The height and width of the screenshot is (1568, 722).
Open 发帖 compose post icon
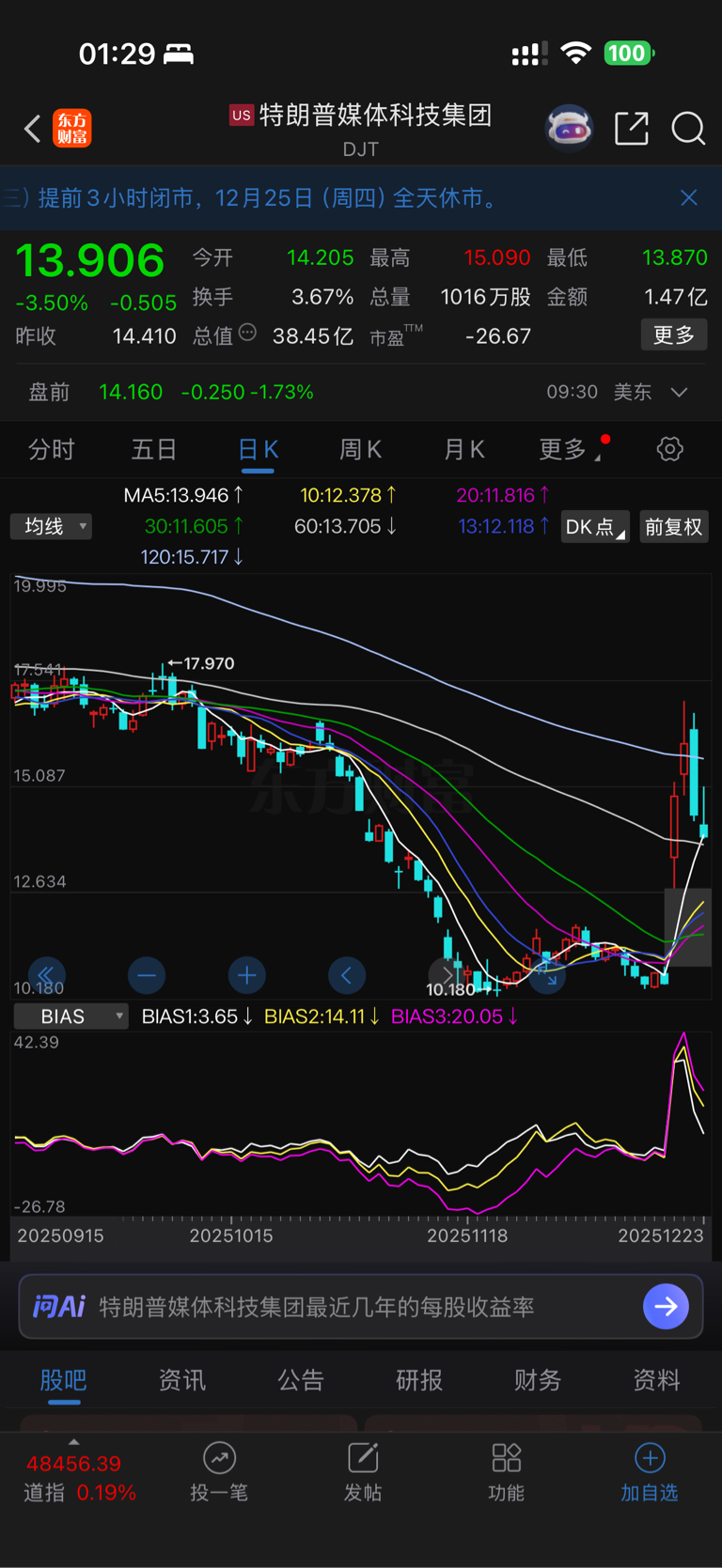tap(363, 1472)
